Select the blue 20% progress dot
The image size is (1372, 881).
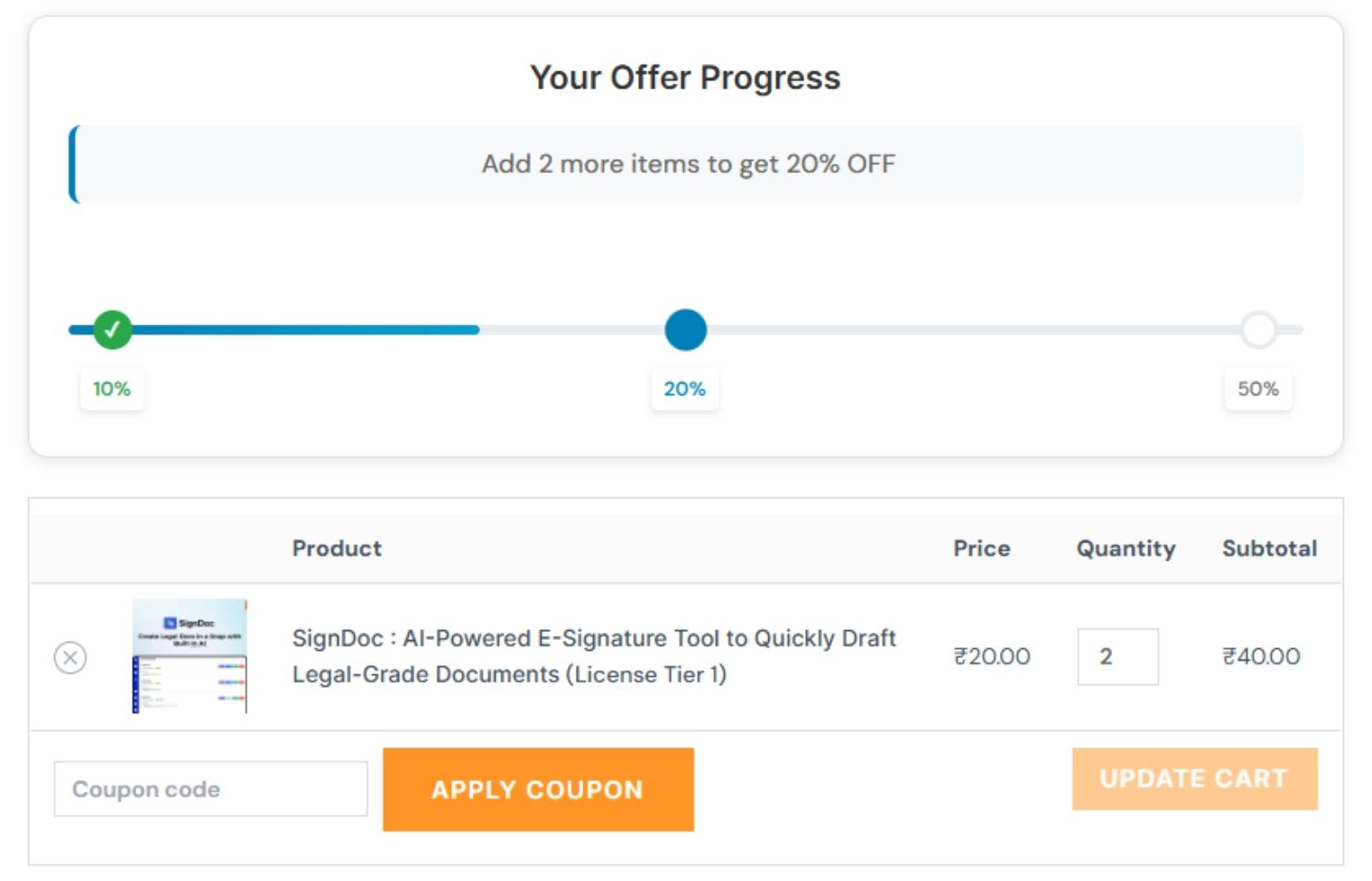(x=685, y=329)
